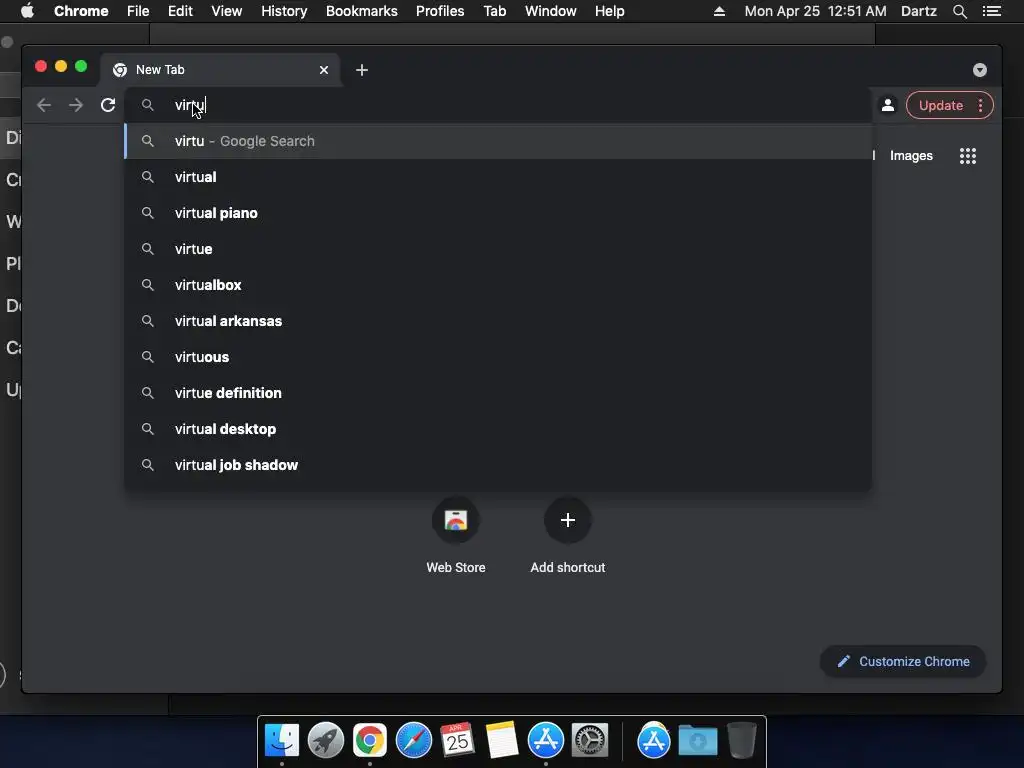Open Launchpad from the Dock
The width and height of the screenshot is (1024, 768).
326,741
